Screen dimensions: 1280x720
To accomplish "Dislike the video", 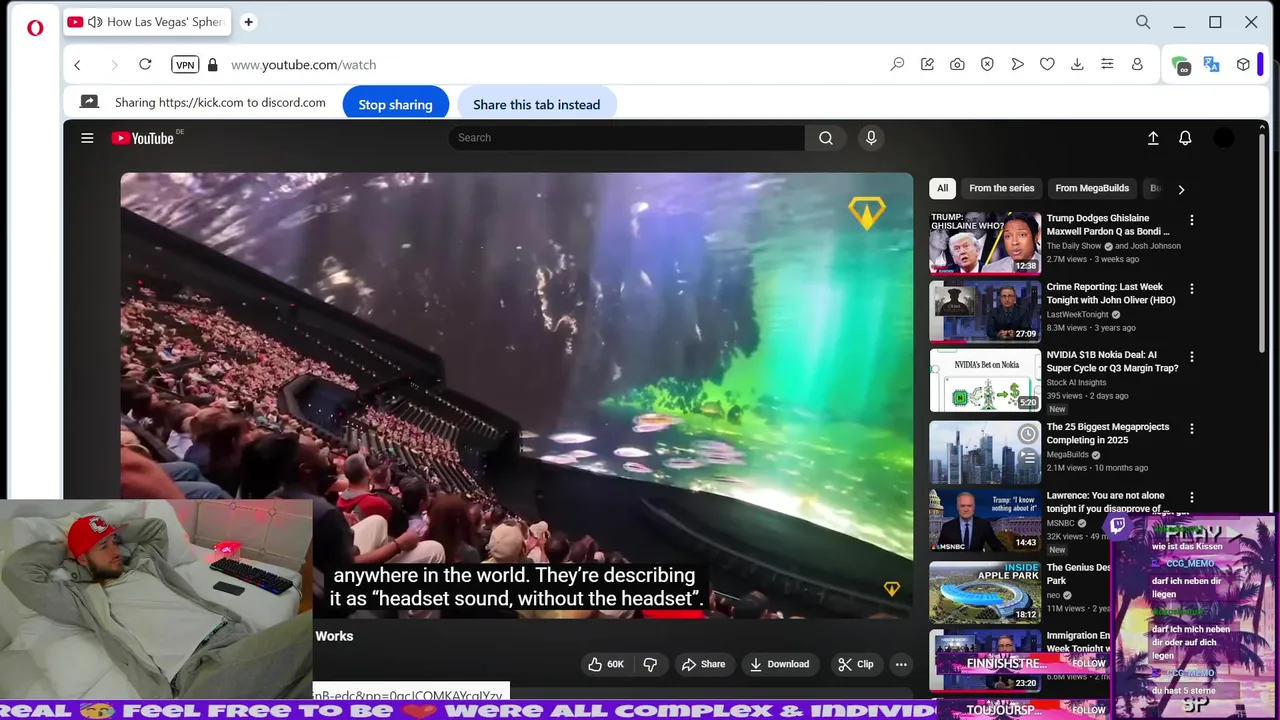I will tap(650, 664).
